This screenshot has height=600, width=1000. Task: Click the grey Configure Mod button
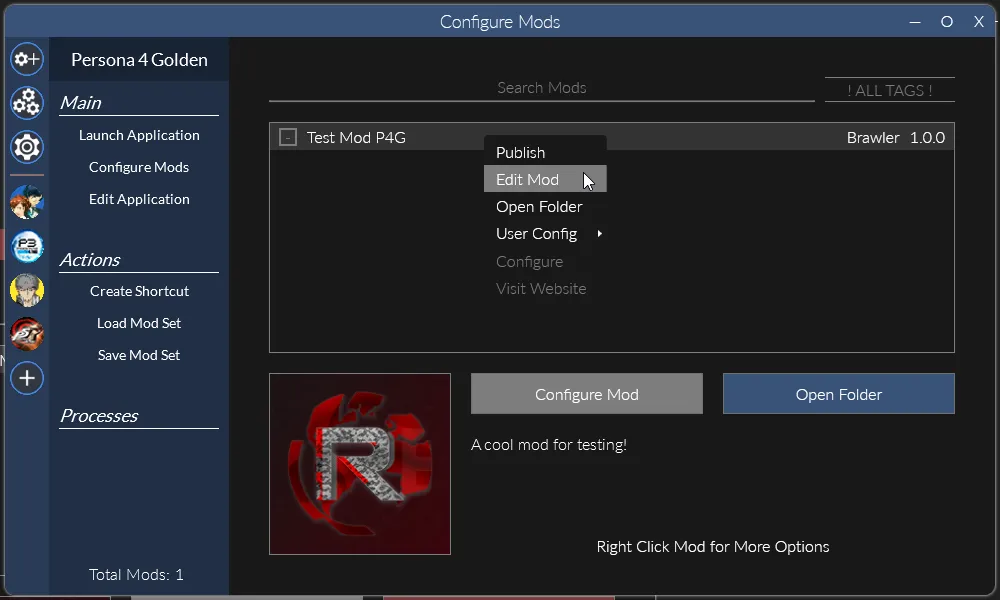(x=587, y=394)
